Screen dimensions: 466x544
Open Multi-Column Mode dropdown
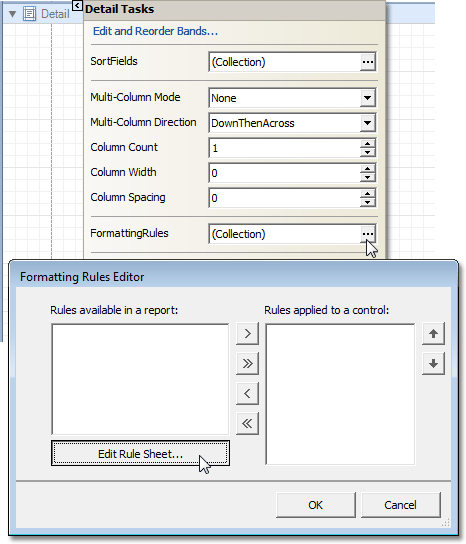(367, 98)
